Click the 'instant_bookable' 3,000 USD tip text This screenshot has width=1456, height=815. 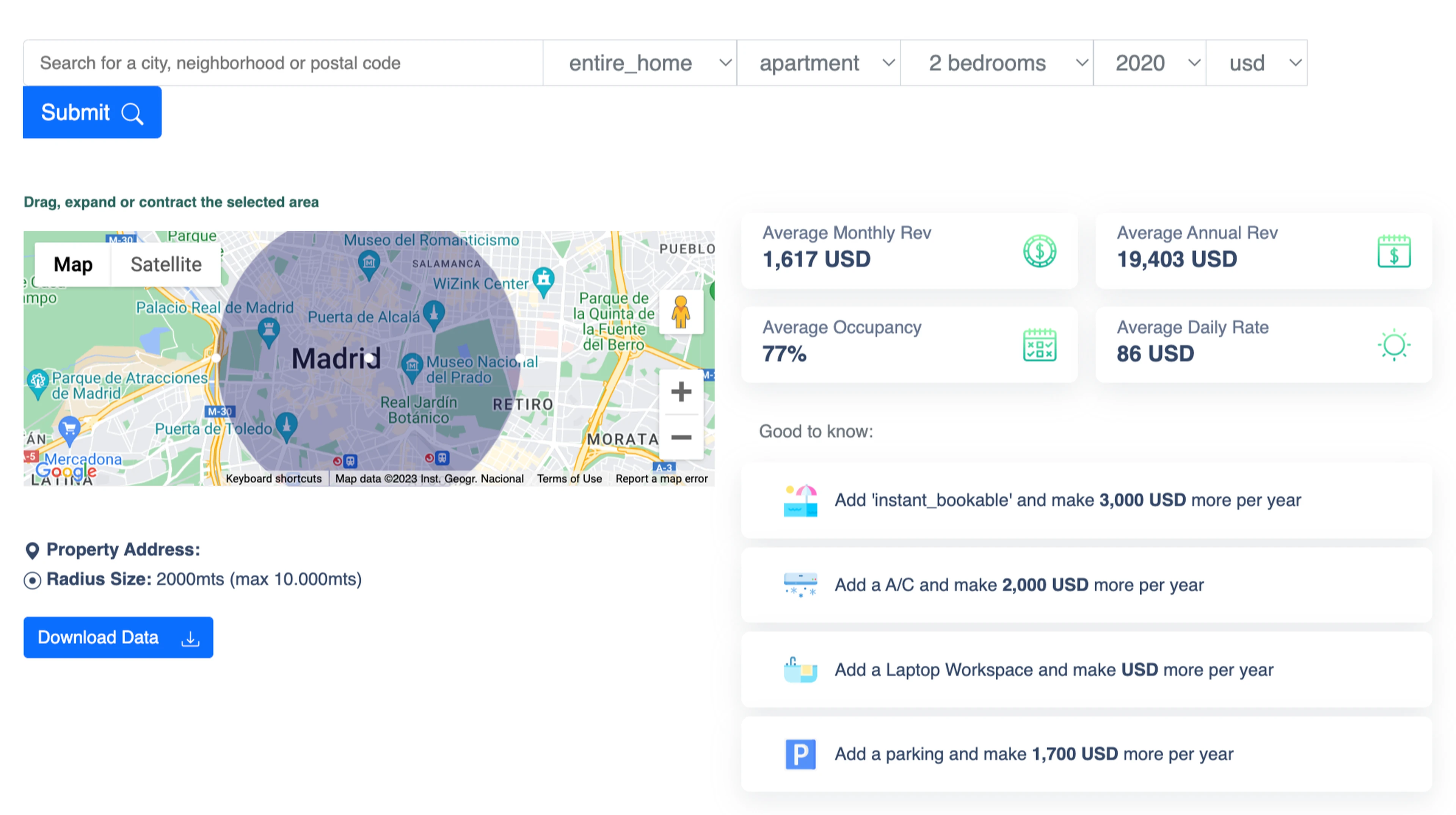coord(1068,500)
